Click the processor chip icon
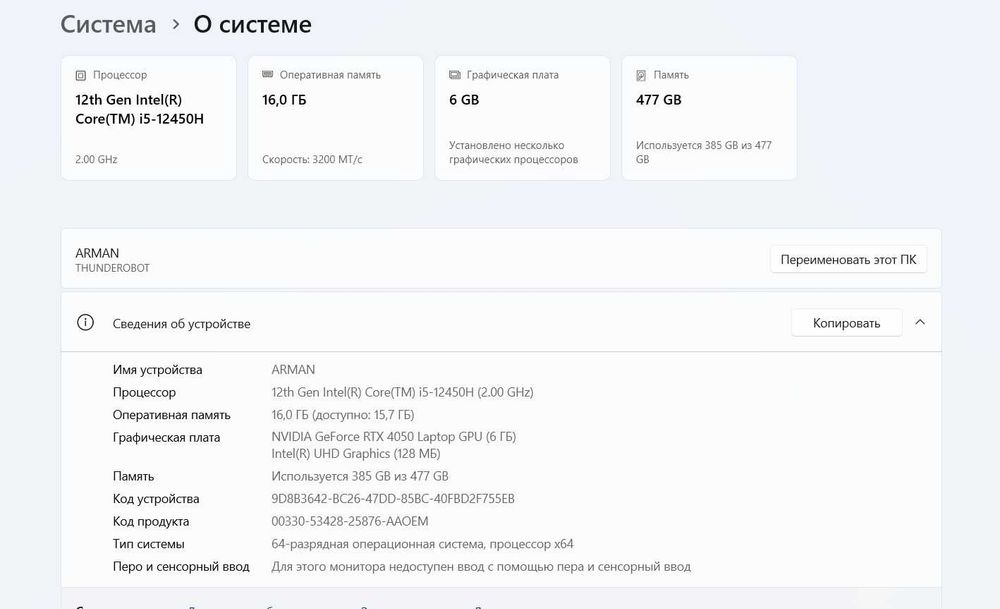This screenshot has height=609, width=1000. point(80,75)
